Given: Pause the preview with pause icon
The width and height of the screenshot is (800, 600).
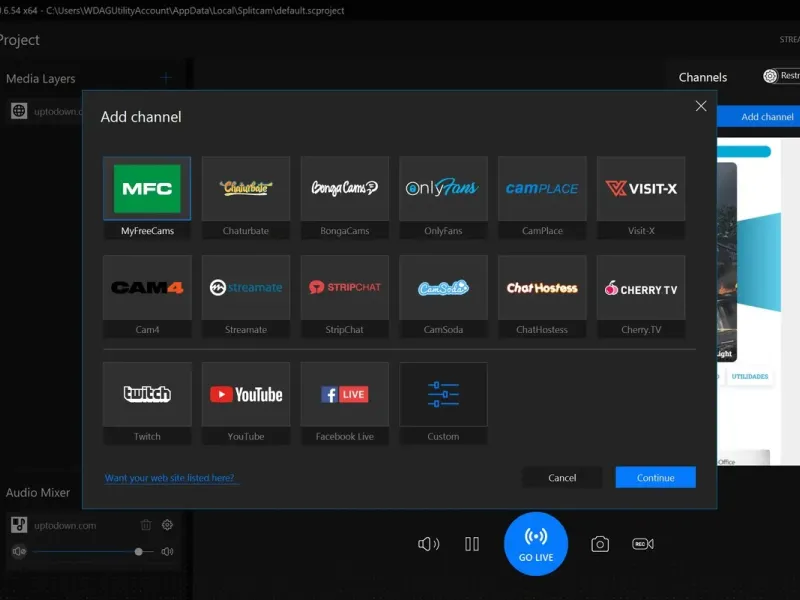Looking at the screenshot, I should (x=472, y=544).
